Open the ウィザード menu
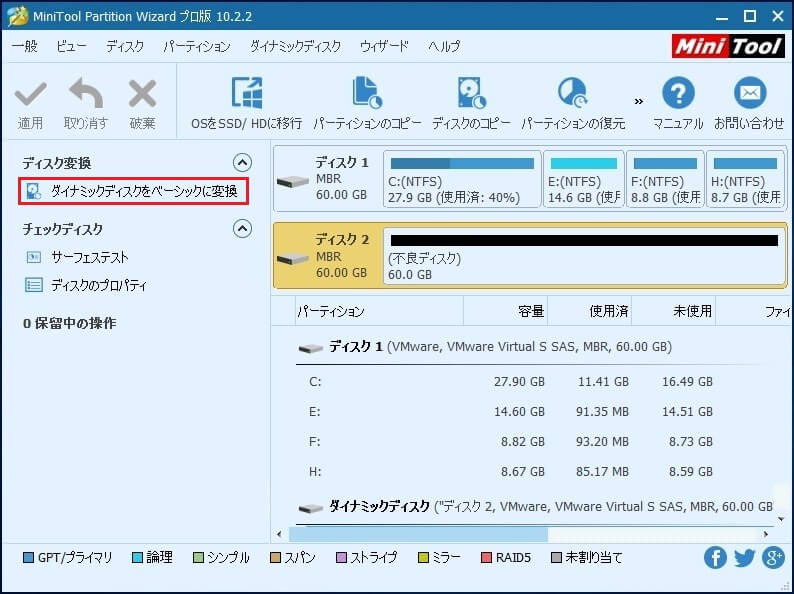794x594 pixels. 384,46
